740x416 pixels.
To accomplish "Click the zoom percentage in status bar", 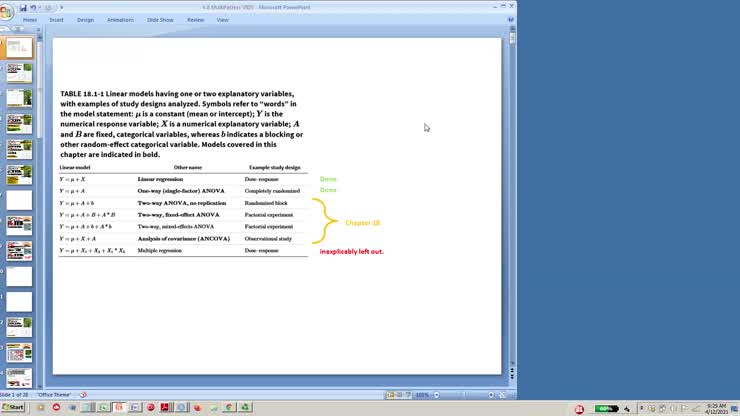I will coord(422,395).
